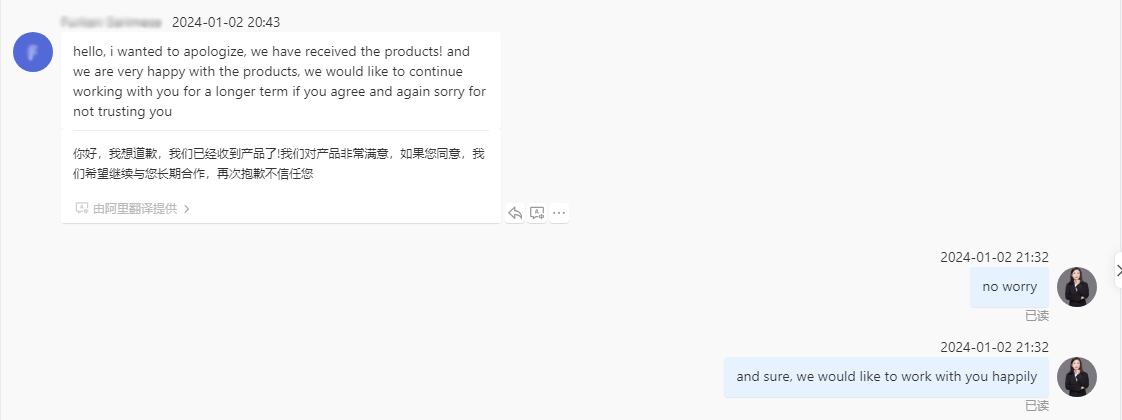Click the "and sure, we would like" message bubble
The image size is (1122, 420).
886,377
